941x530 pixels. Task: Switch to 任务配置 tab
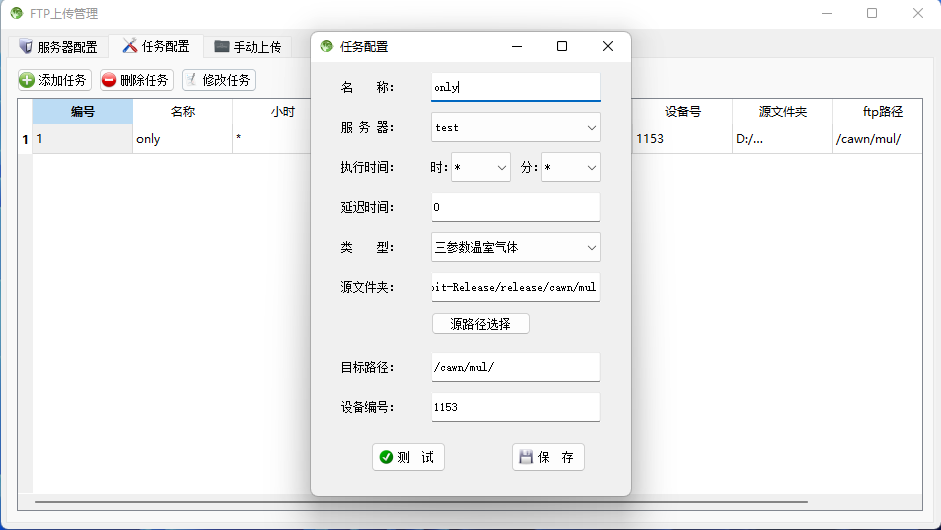156,46
